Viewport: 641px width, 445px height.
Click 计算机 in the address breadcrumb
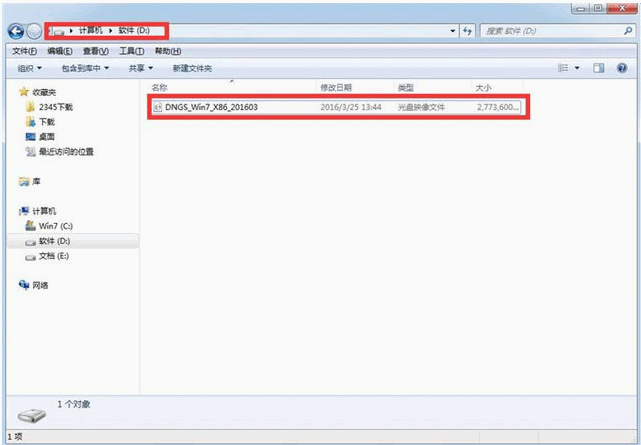(x=90, y=30)
